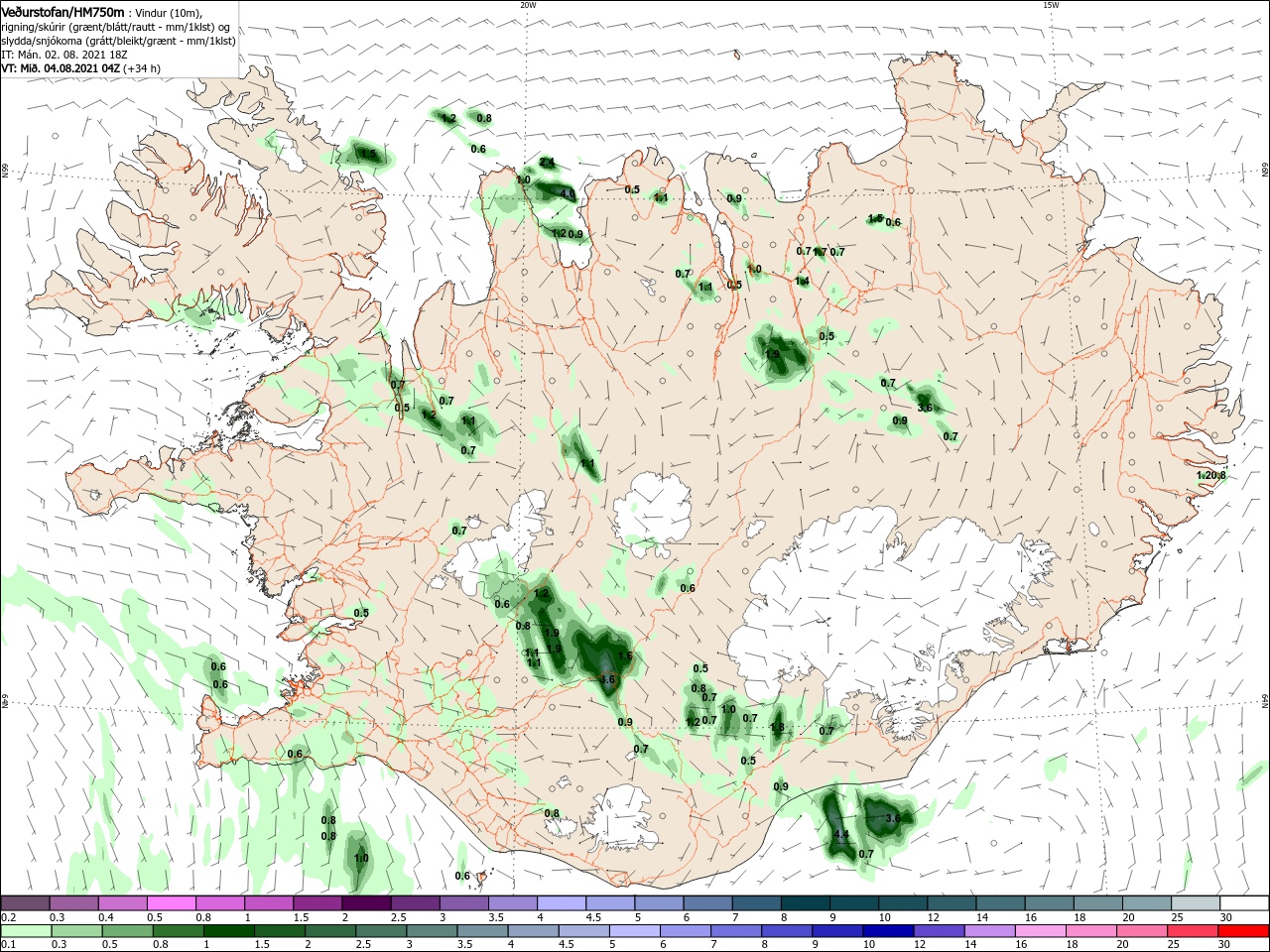Select the darkest purple swatch in the upper snow scale
Screen dimensions: 1270x952
(366, 903)
